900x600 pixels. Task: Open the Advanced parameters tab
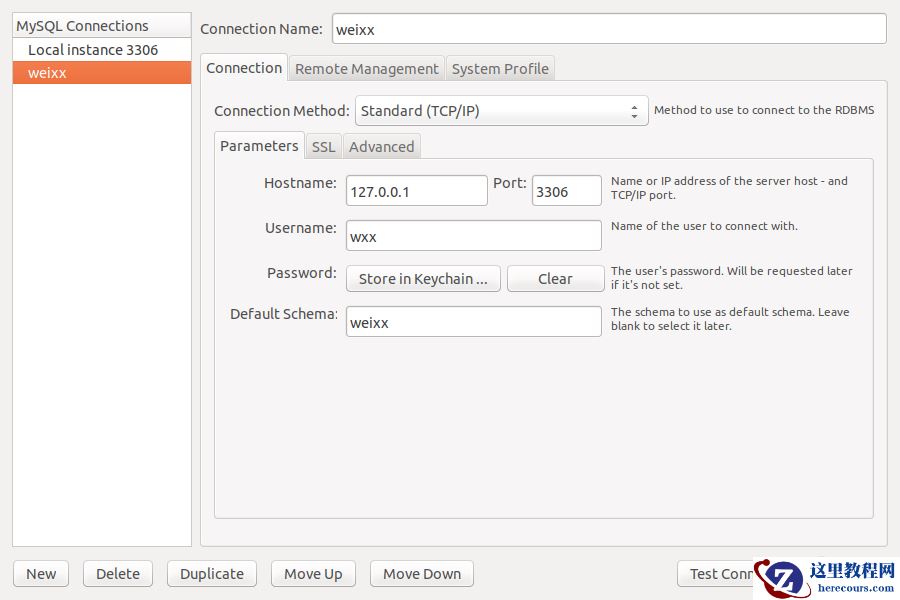381,146
